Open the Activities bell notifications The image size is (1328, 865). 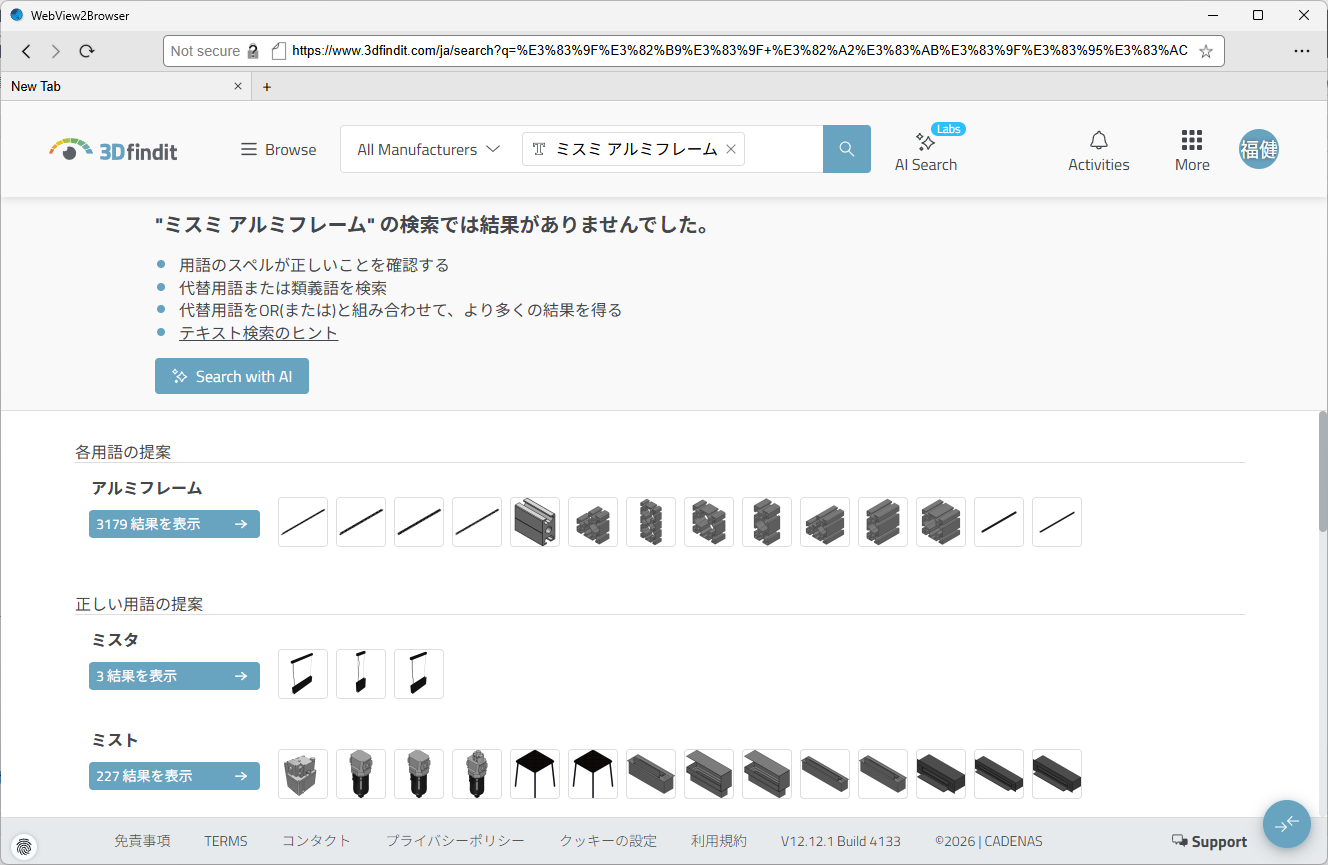(1098, 151)
